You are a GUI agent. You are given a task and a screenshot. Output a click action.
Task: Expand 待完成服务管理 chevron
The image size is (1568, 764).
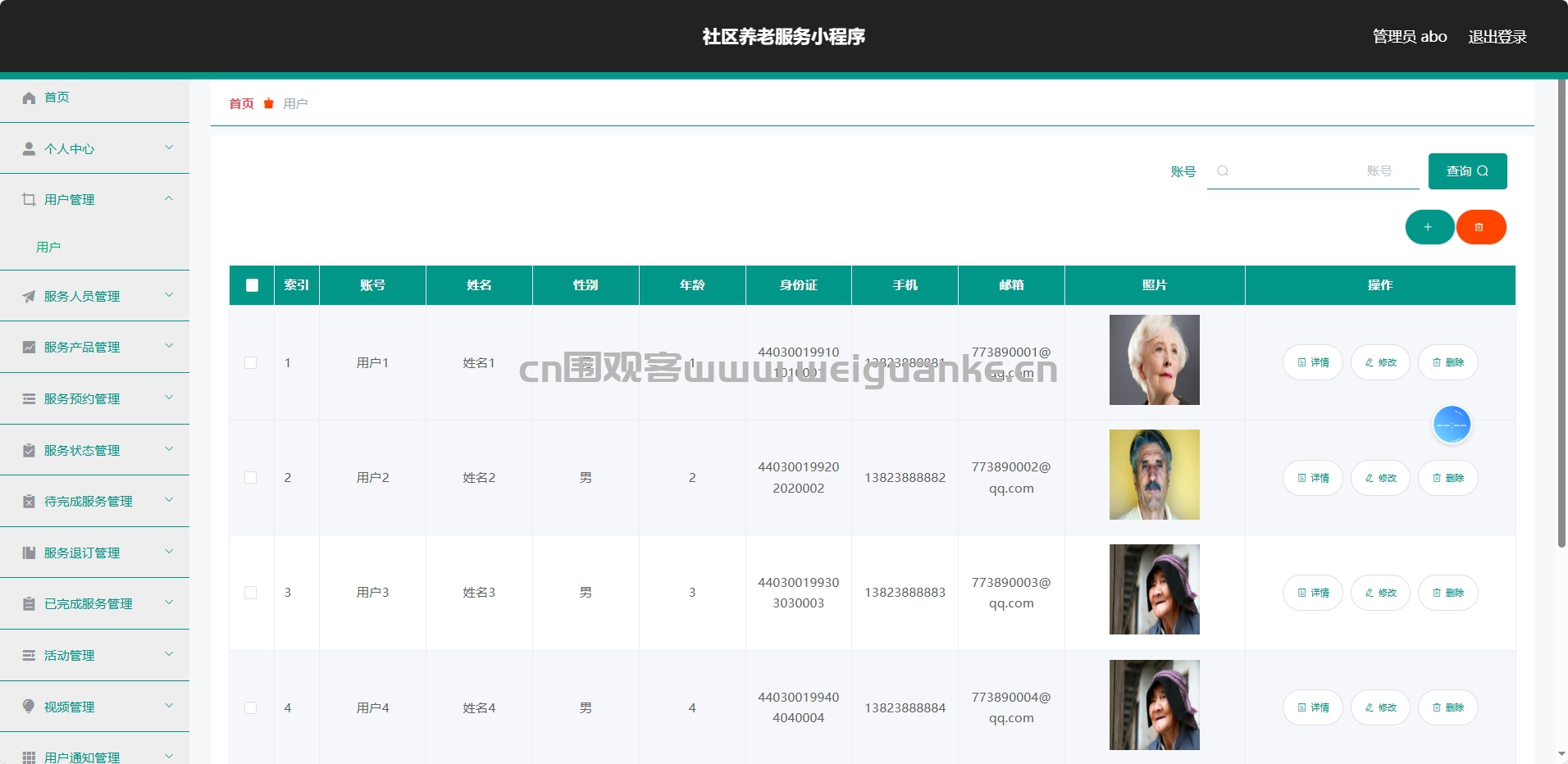pyautogui.click(x=169, y=500)
